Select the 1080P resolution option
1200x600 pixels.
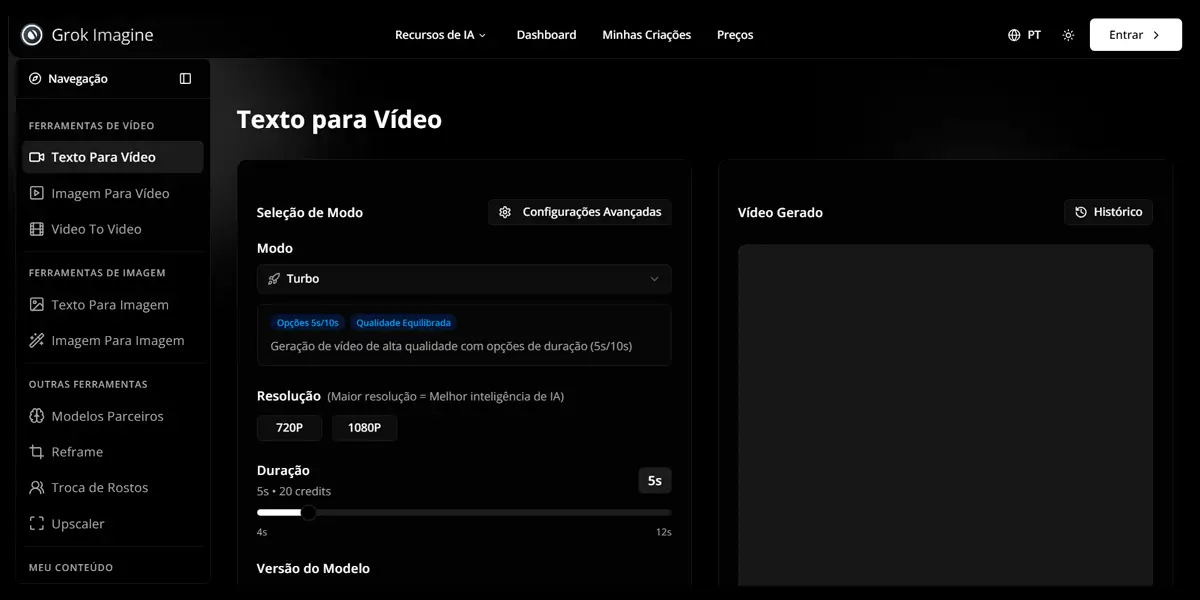point(364,427)
